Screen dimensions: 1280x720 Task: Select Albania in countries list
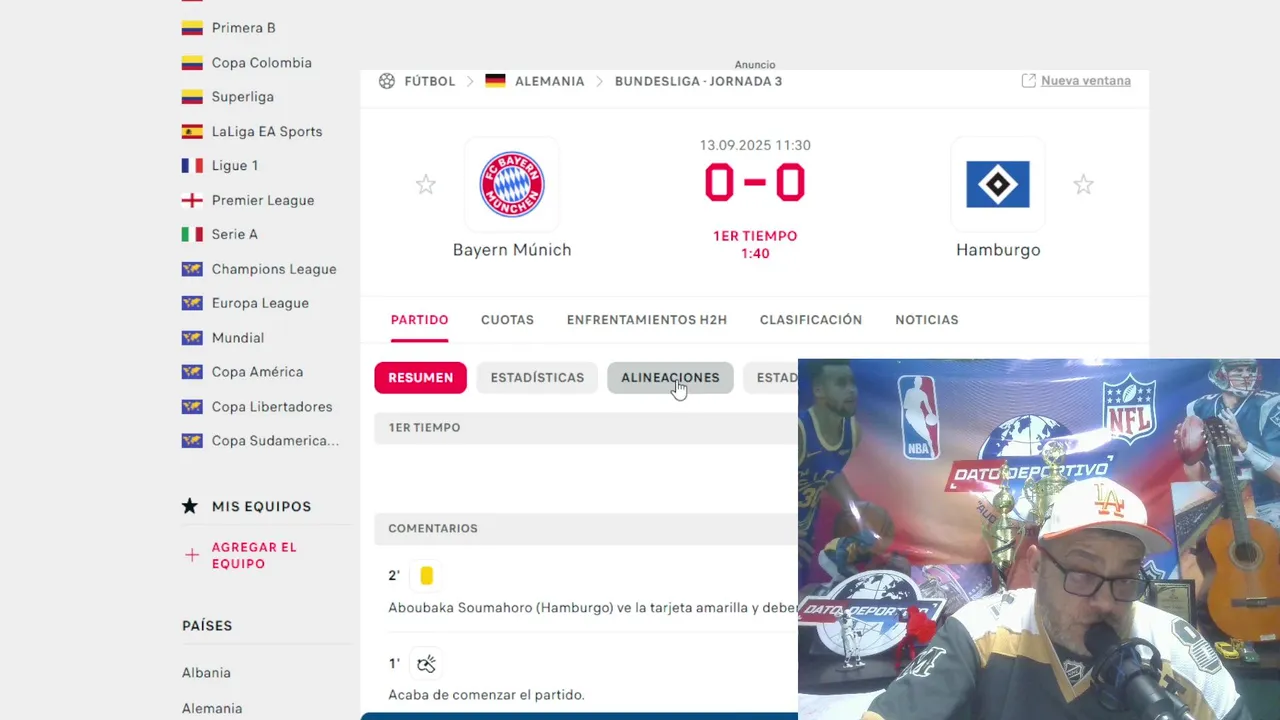pos(206,673)
